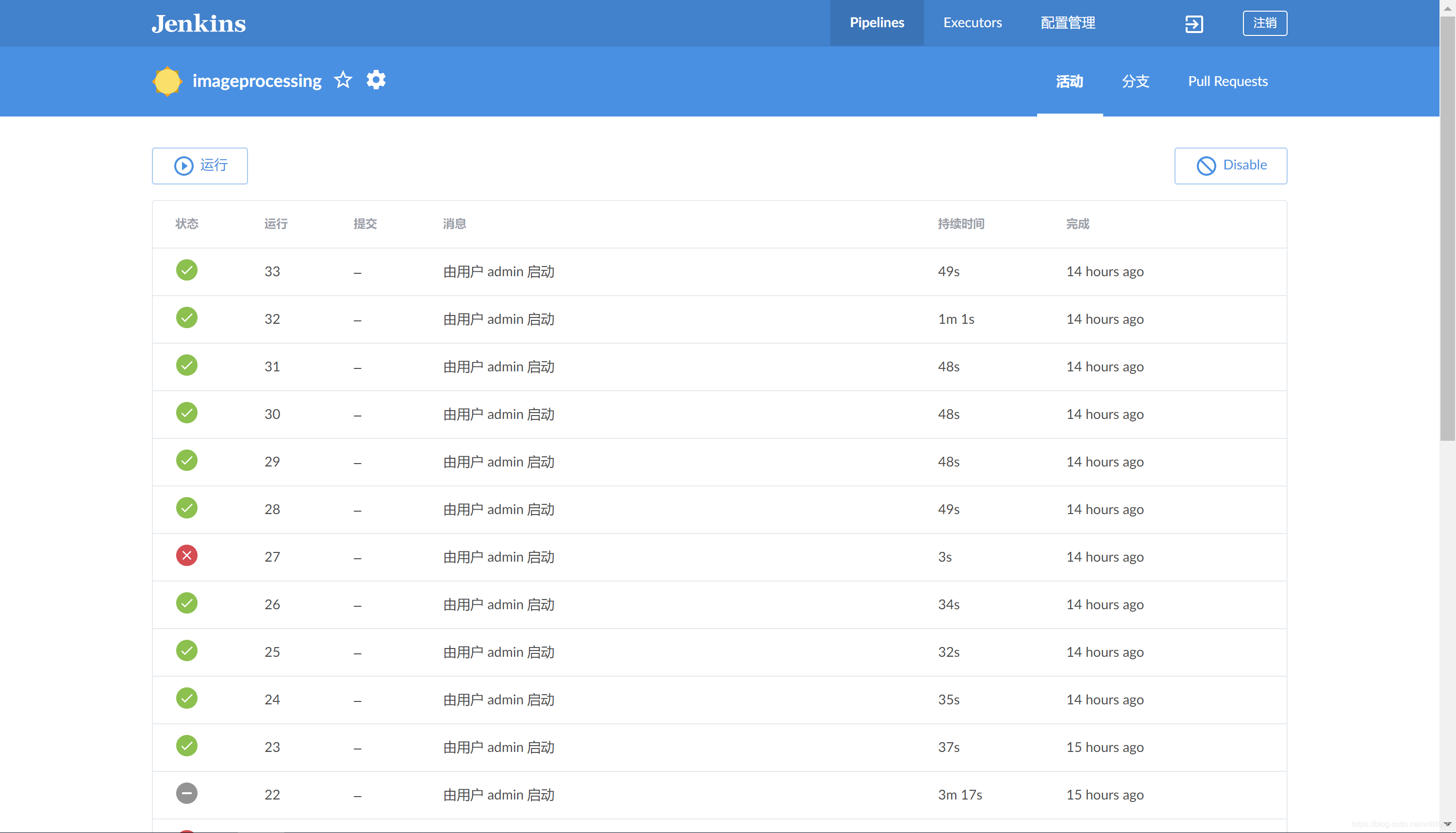Click the scrollbar down arrow

click(1447, 824)
